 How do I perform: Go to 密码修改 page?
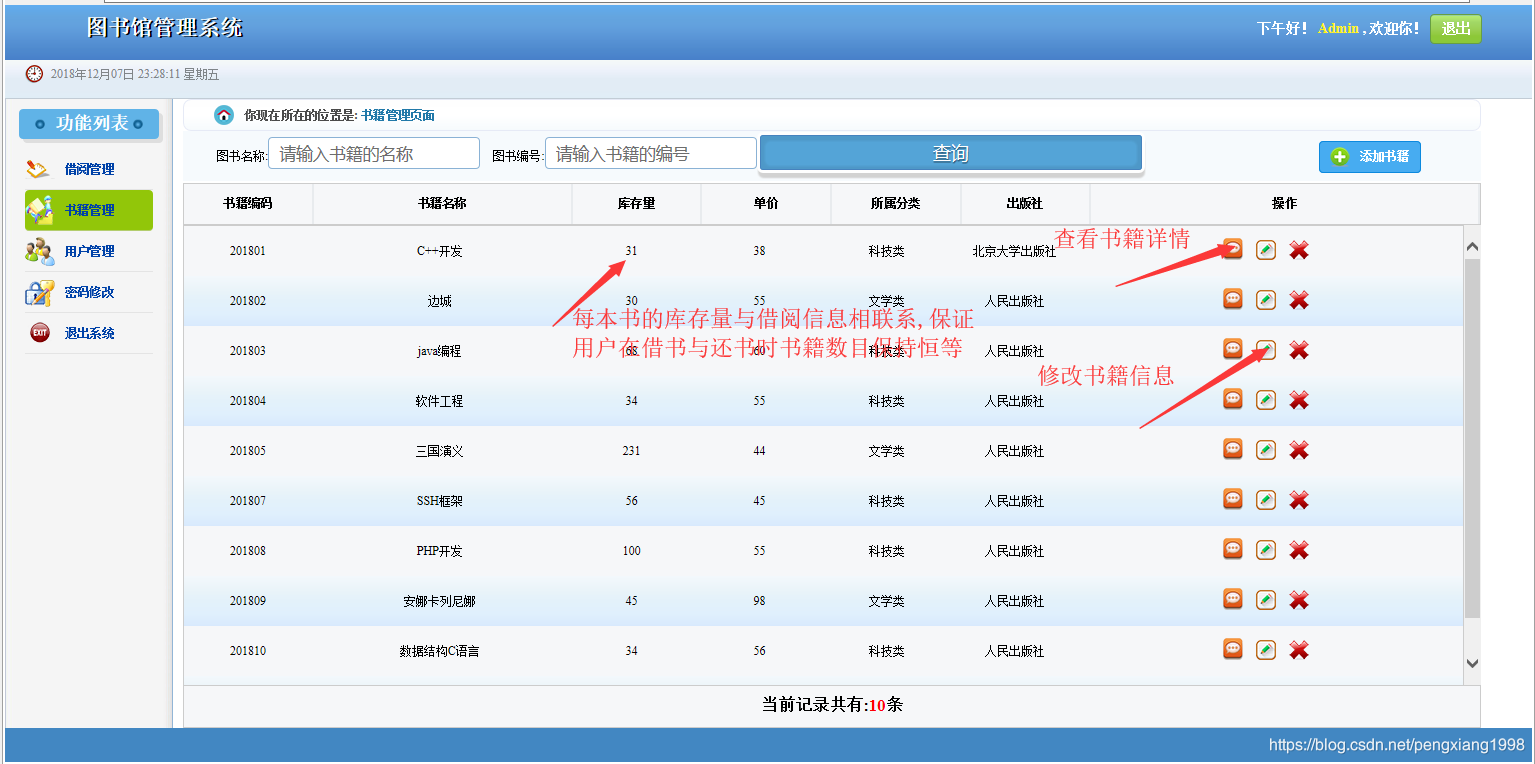[x=89, y=292]
